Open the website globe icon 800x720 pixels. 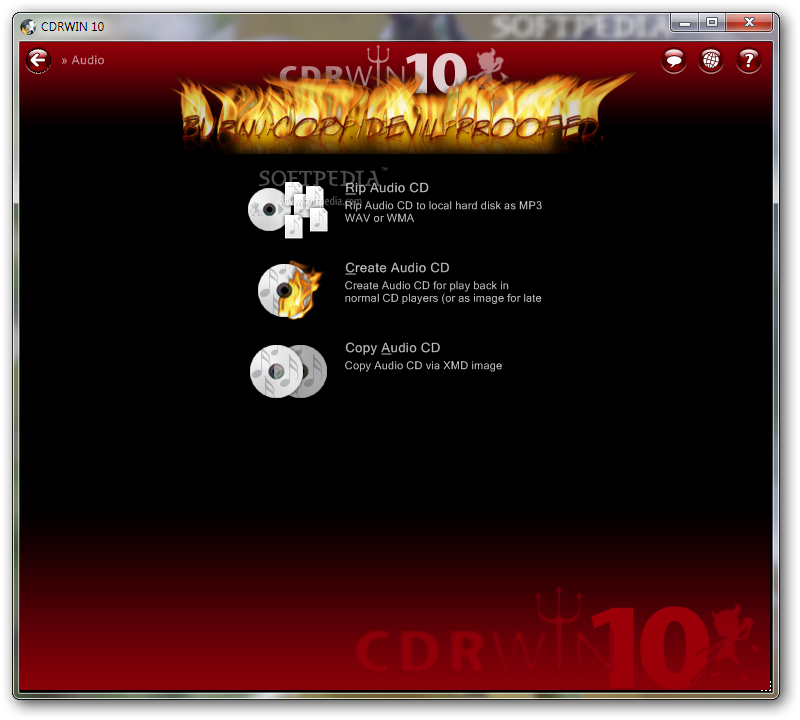click(x=711, y=61)
